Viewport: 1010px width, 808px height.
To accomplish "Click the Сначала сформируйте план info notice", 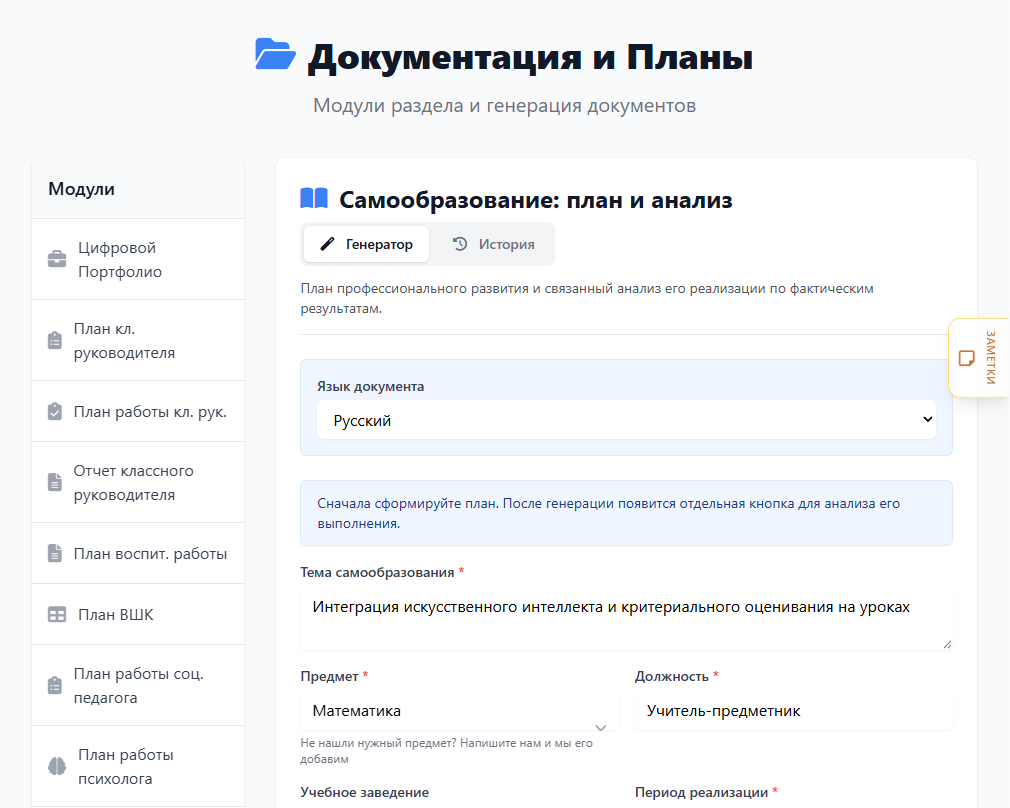I will pos(626,513).
